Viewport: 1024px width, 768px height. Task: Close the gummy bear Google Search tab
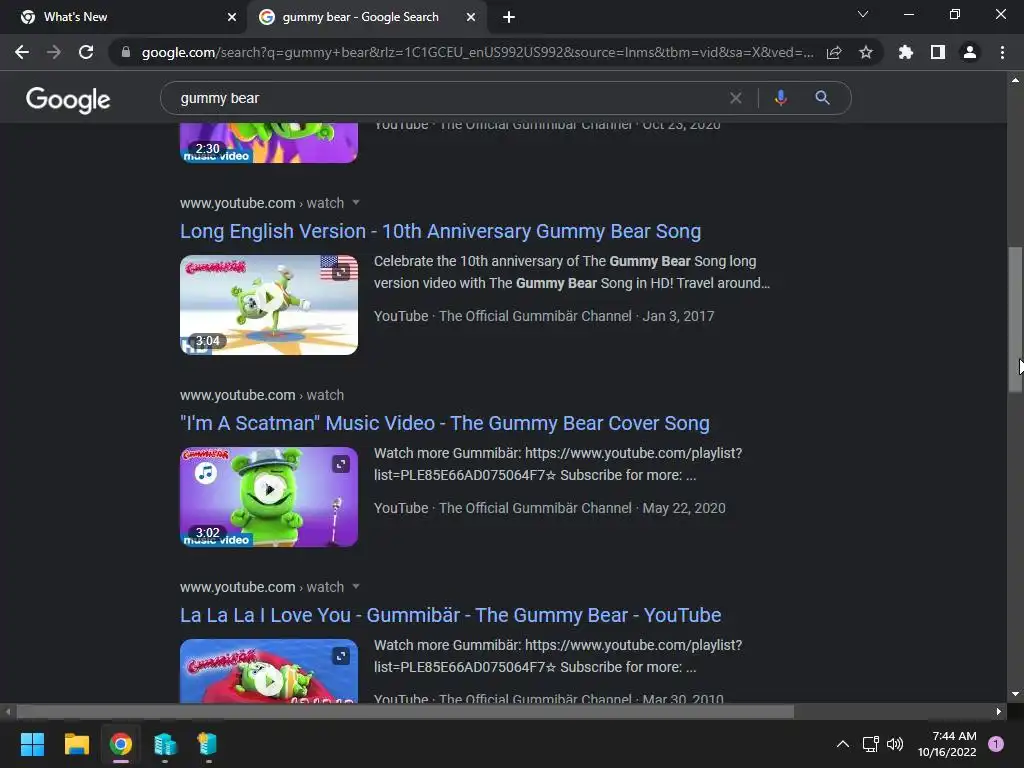click(x=471, y=17)
